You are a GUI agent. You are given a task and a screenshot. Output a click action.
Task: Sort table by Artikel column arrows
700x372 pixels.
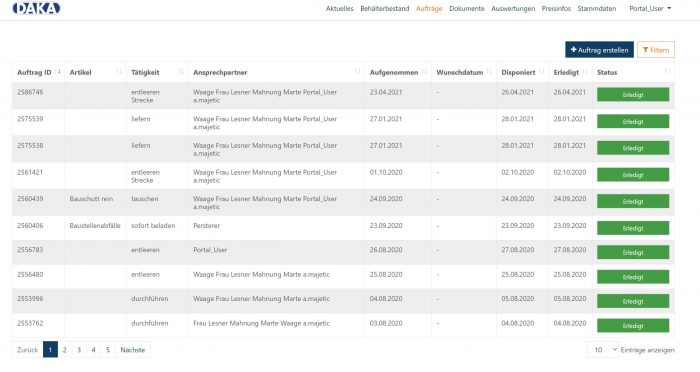(119, 72)
